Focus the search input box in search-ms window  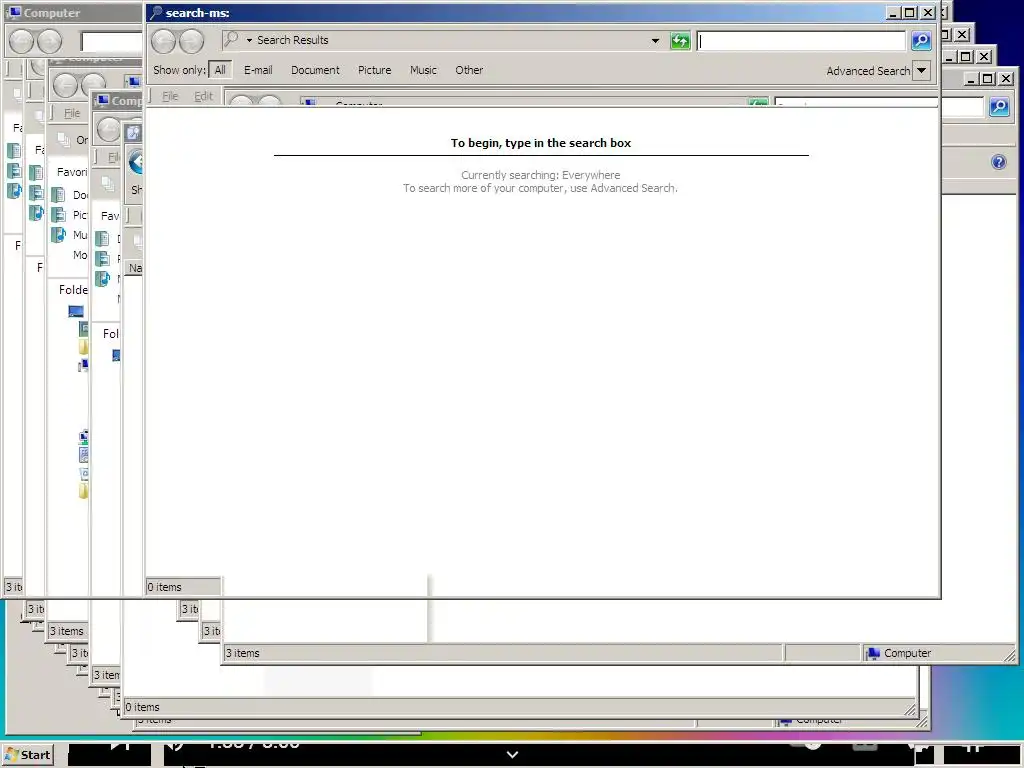(801, 41)
